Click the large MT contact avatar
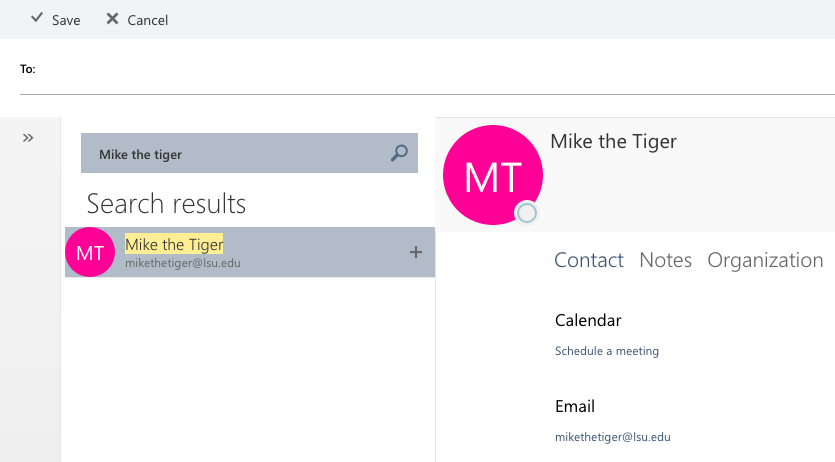The image size is (835, 462). coord(493,175)
